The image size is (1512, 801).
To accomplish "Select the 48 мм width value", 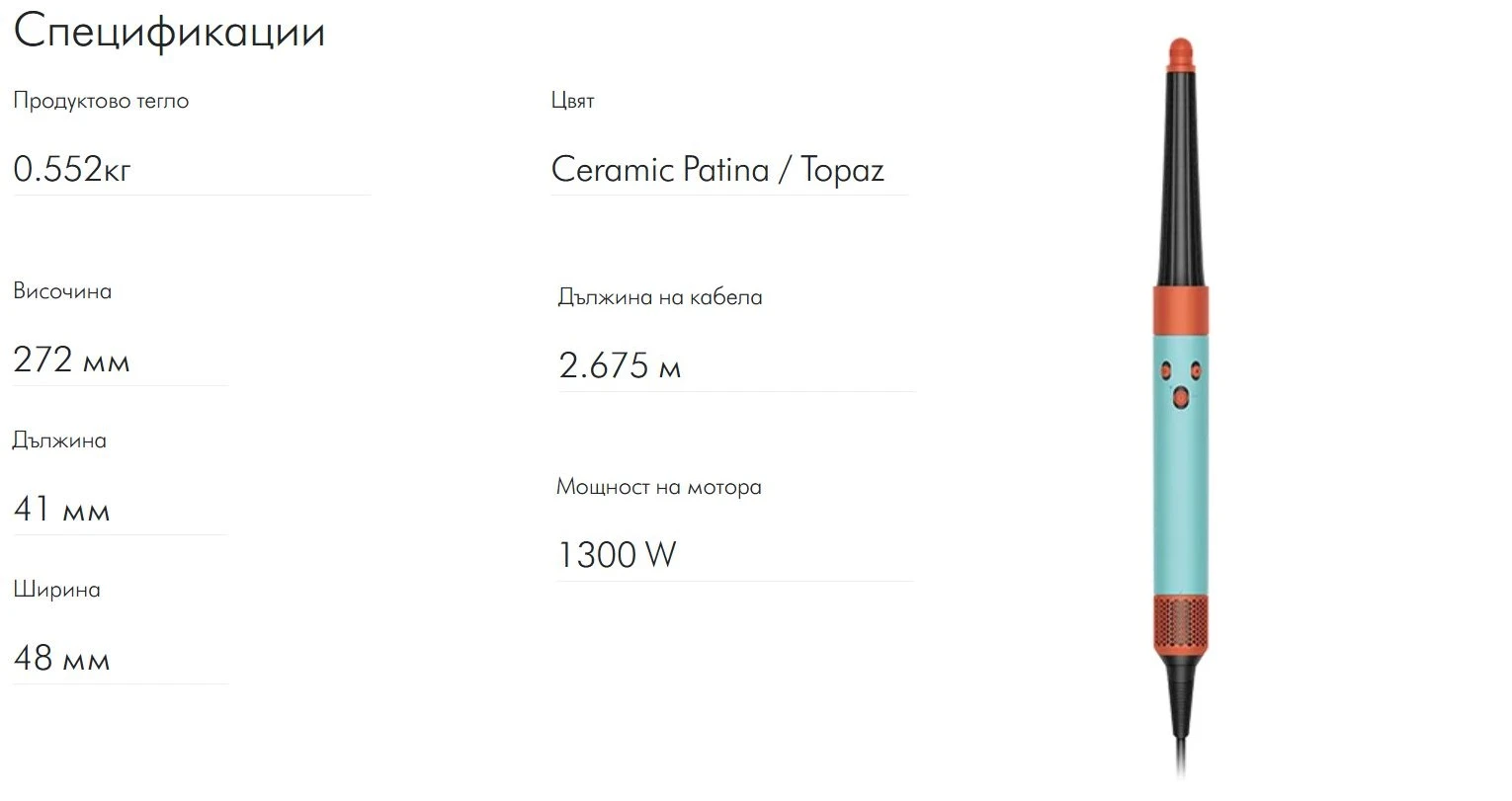I will 61,658.
